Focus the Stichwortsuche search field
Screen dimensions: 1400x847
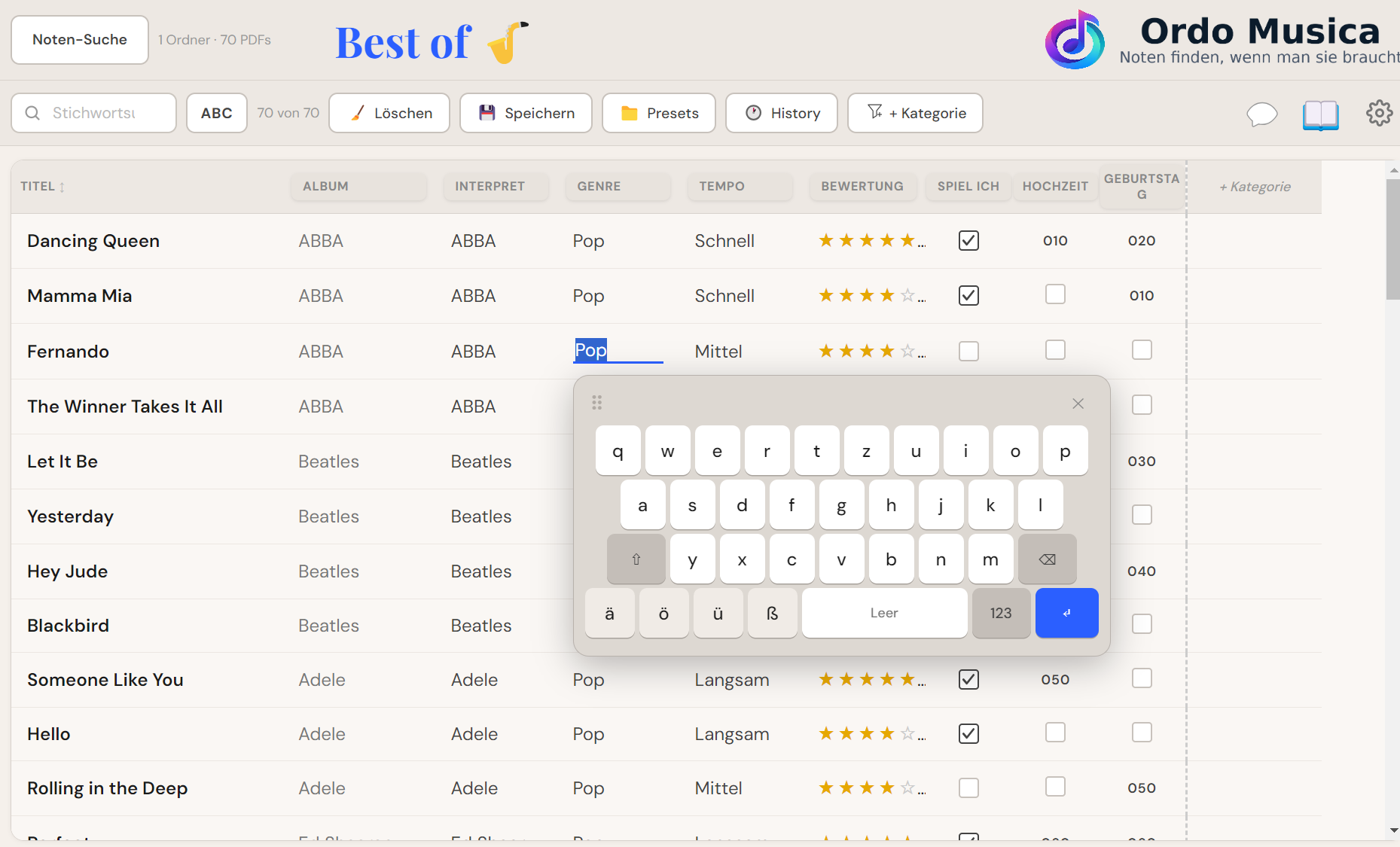pos(94,113)
